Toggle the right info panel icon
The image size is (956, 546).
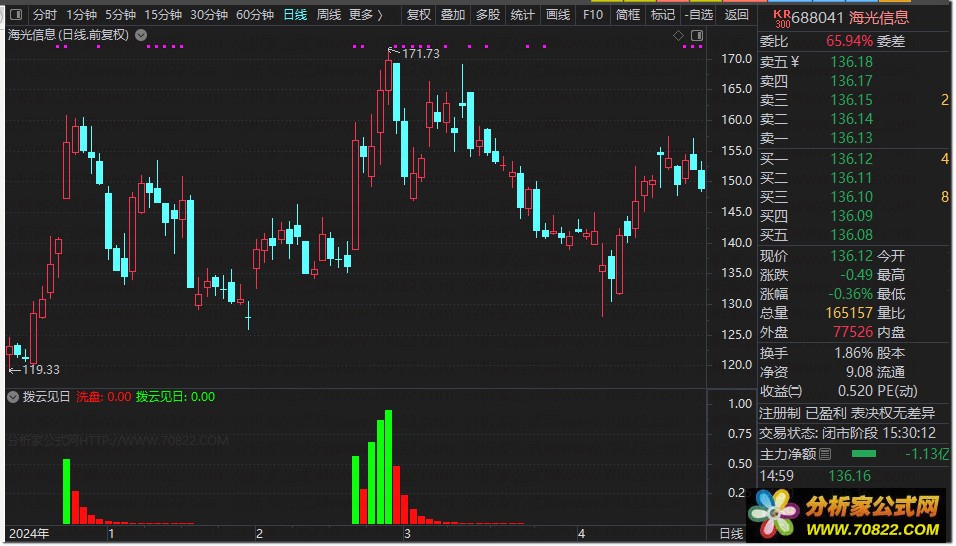tap(697, 36)
